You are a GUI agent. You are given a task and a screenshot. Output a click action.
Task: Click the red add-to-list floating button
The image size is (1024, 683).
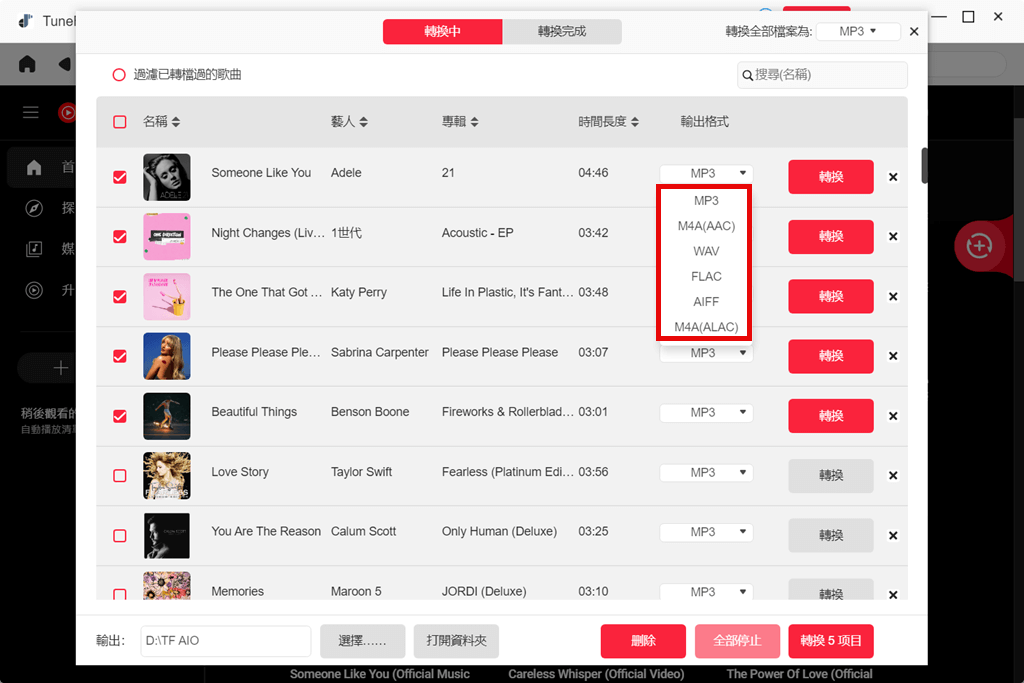tap(979, 246)
